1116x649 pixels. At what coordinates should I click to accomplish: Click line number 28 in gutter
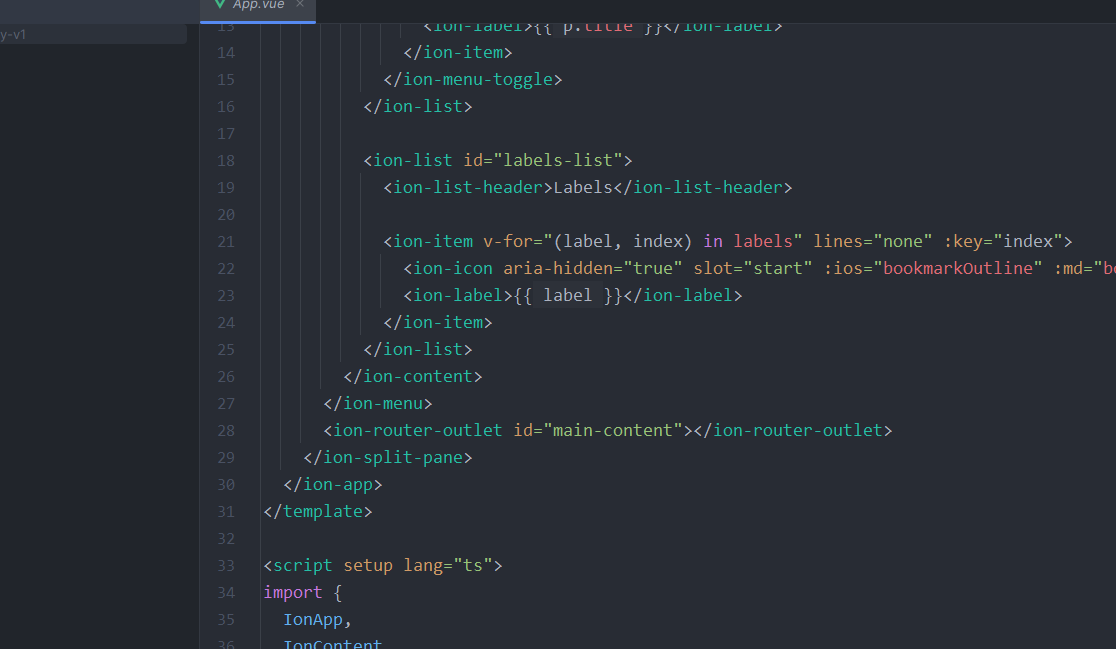click(226, 431)
